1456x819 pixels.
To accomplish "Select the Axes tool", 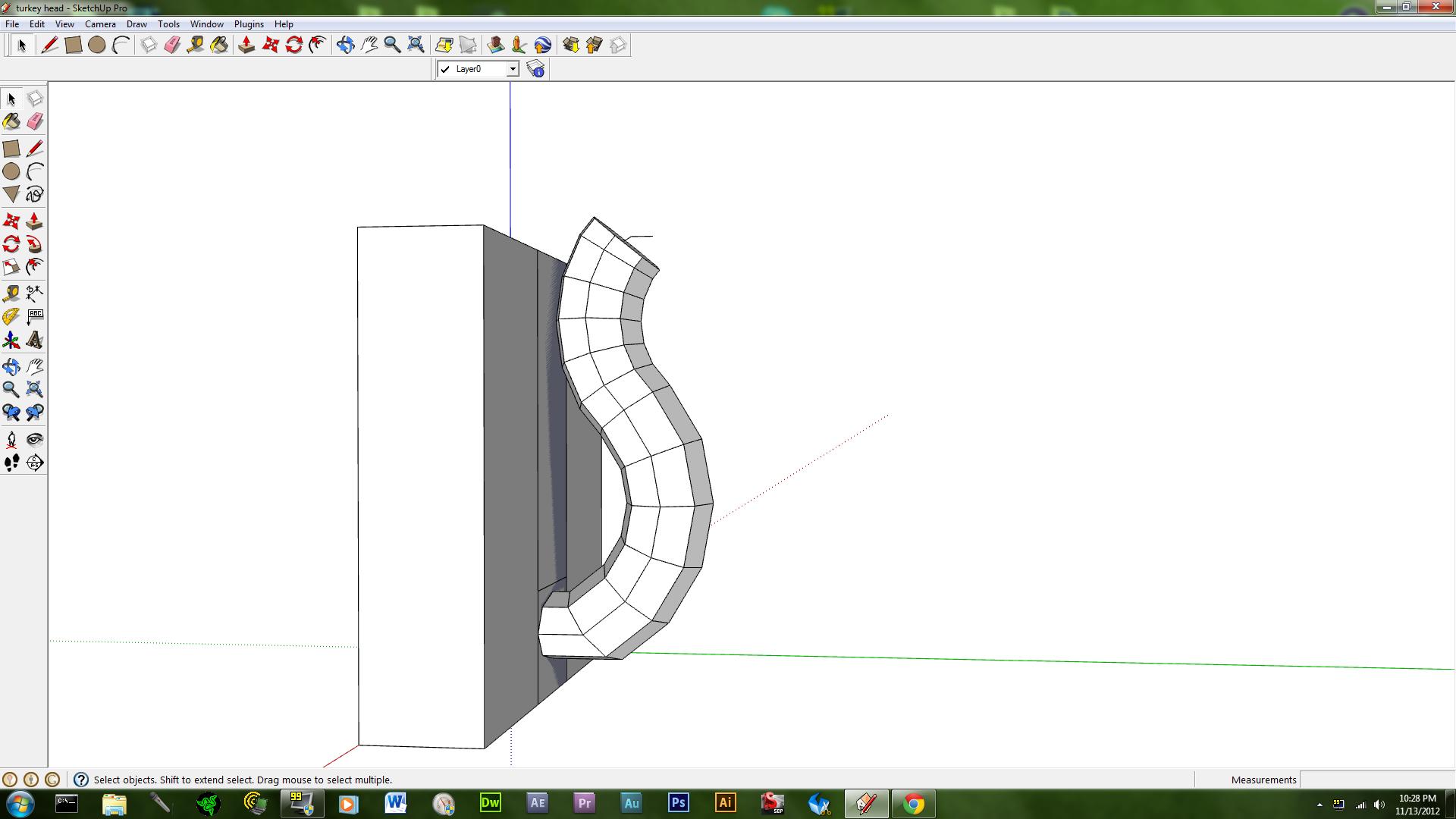I will coord(11,340).
